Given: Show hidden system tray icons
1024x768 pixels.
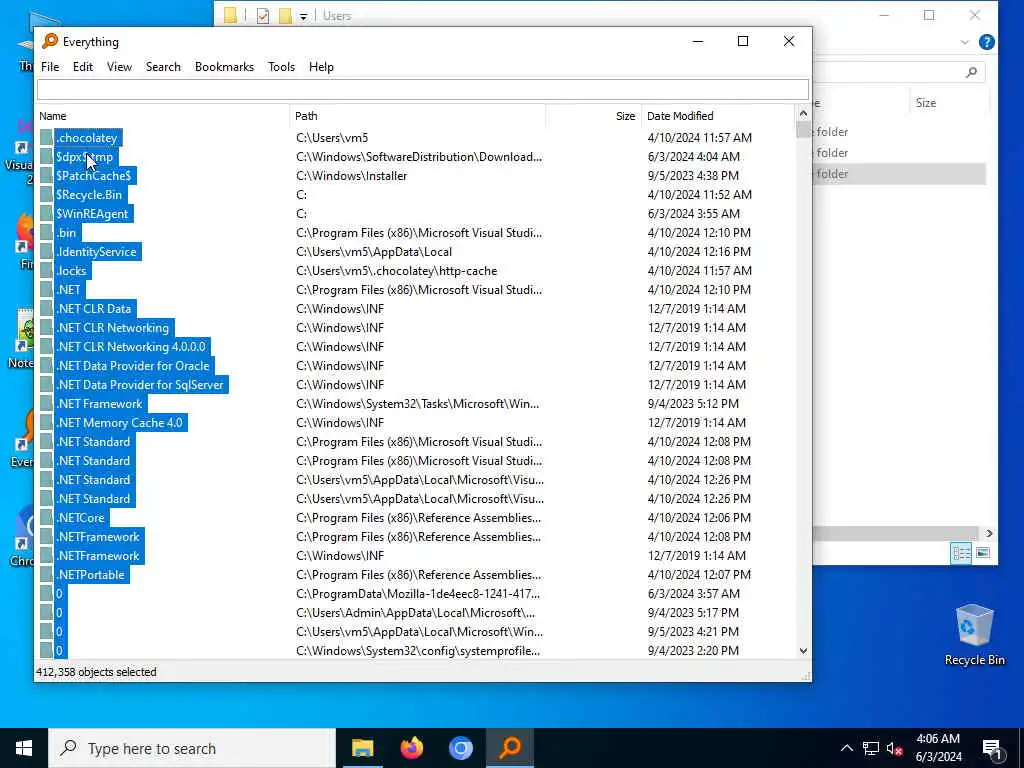Looking at the screenshot, I should [846, 748].
